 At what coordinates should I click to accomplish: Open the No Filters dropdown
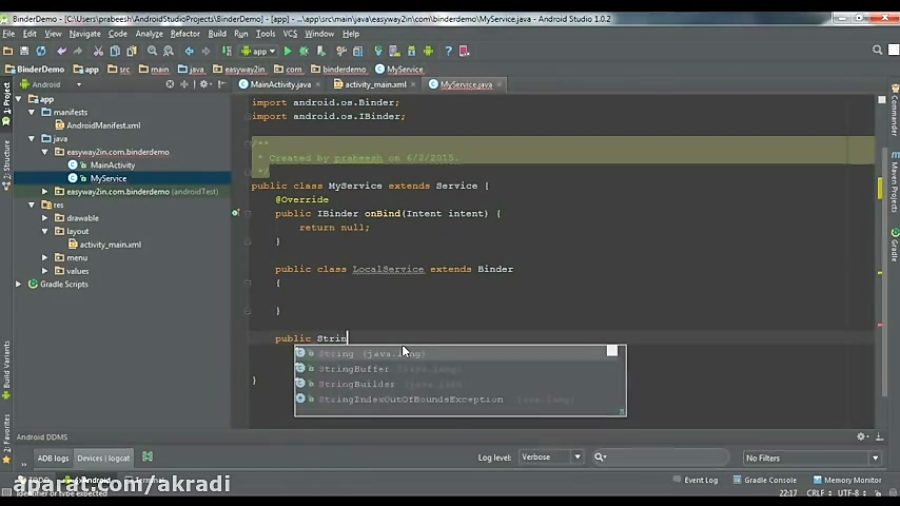[812, 458]
